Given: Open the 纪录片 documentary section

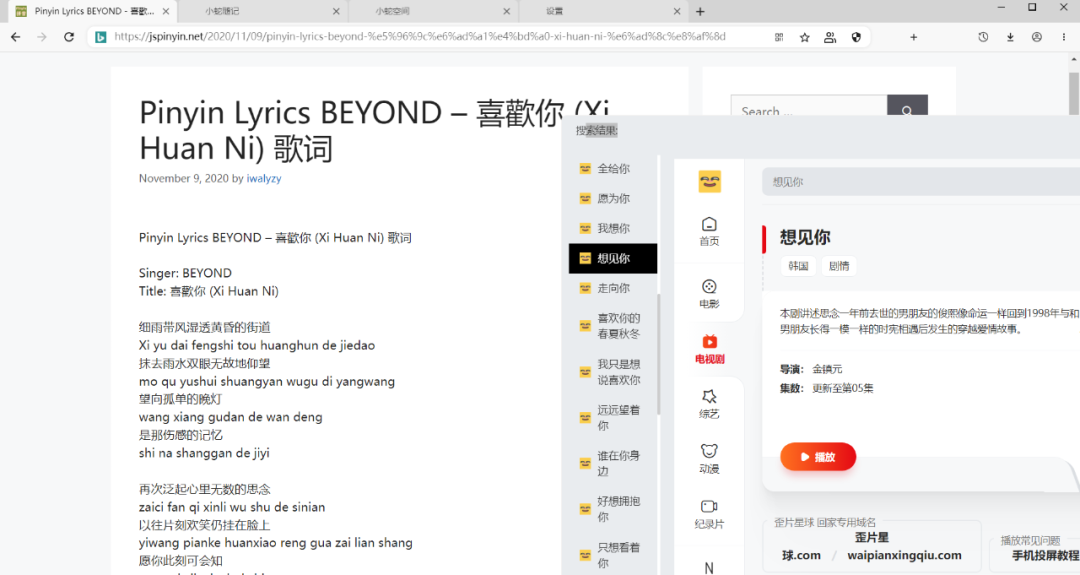Looking at the screenshot, I should 709,514.
